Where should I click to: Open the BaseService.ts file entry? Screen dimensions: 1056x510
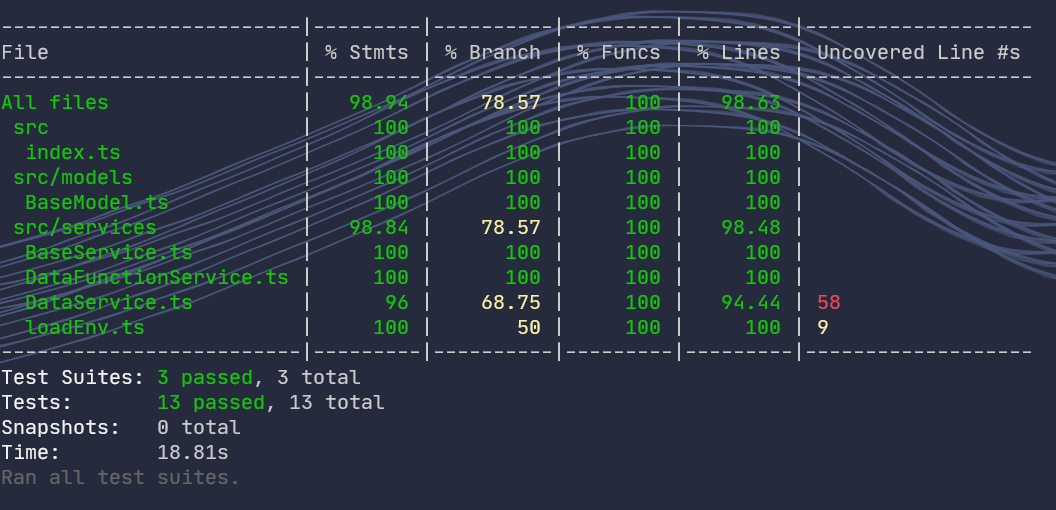click(x=109, y=252)
